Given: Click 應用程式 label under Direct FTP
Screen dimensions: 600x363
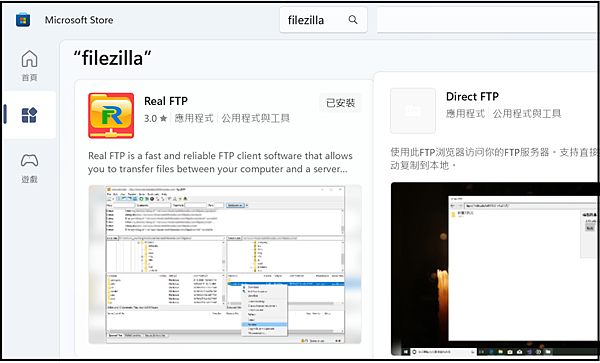Looking at the screenshot, I should 465,114.
